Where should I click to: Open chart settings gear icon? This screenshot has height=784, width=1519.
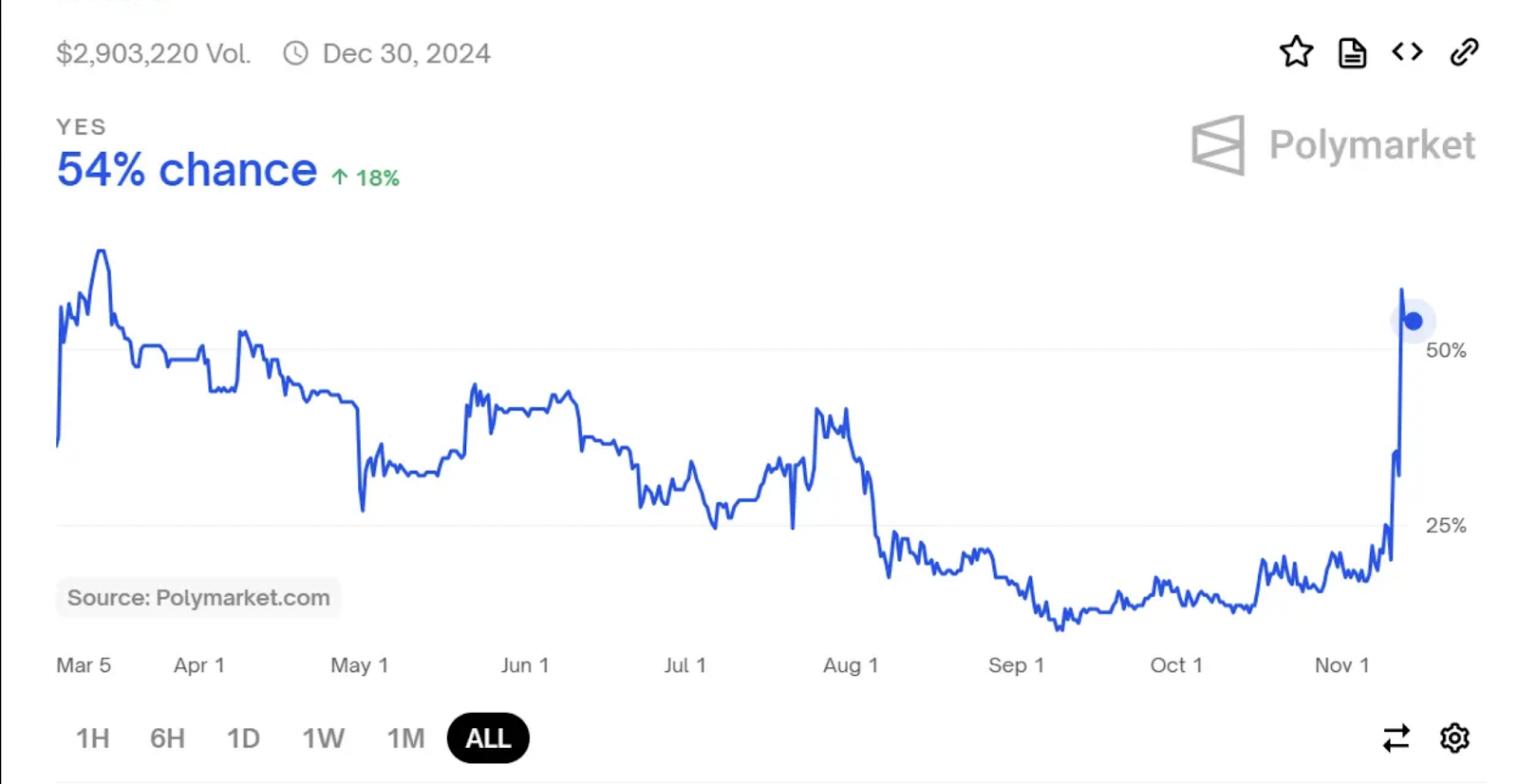pyautogui.click(x=1454, y=737)
